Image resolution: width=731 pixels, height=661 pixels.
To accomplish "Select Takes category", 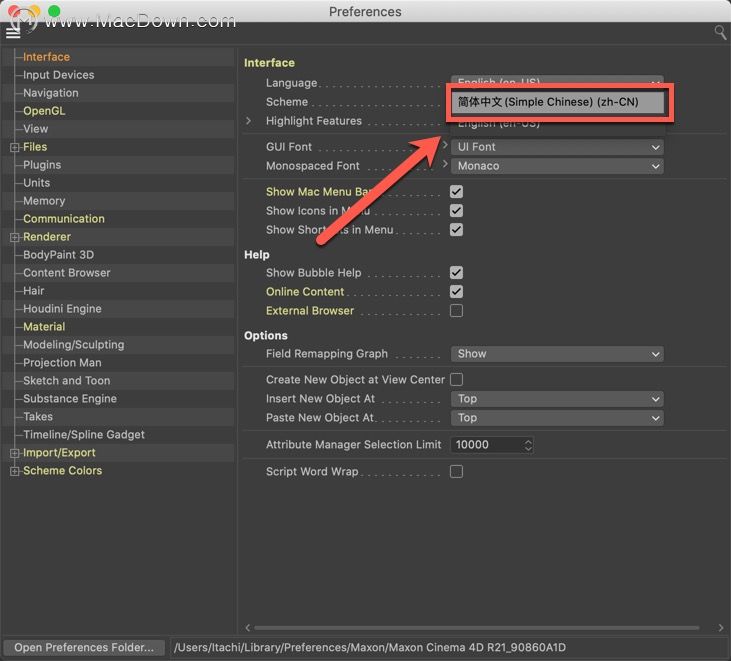I will tap(38, 417).
